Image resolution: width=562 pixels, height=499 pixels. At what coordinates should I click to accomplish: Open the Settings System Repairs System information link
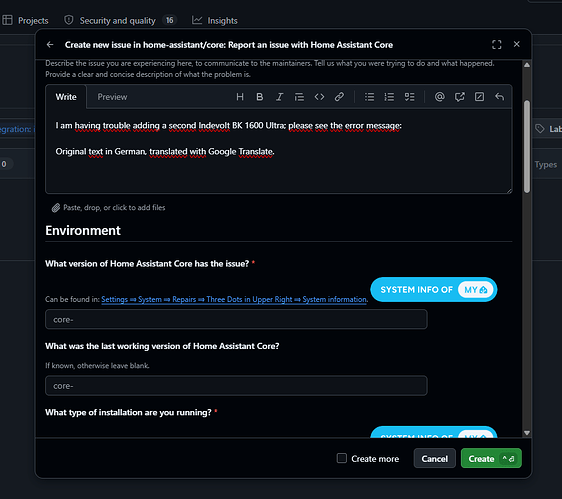coord(234,299)
